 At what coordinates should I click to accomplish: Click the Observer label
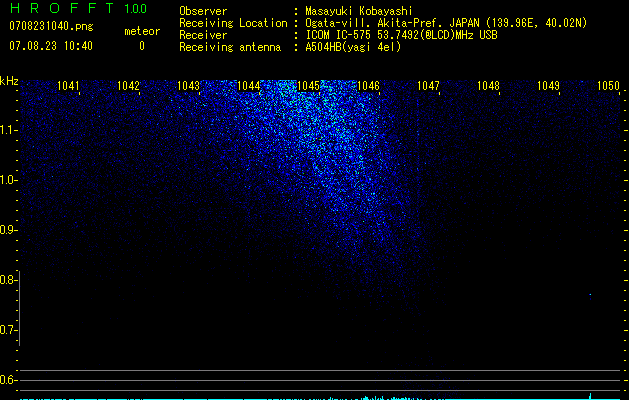203,11
